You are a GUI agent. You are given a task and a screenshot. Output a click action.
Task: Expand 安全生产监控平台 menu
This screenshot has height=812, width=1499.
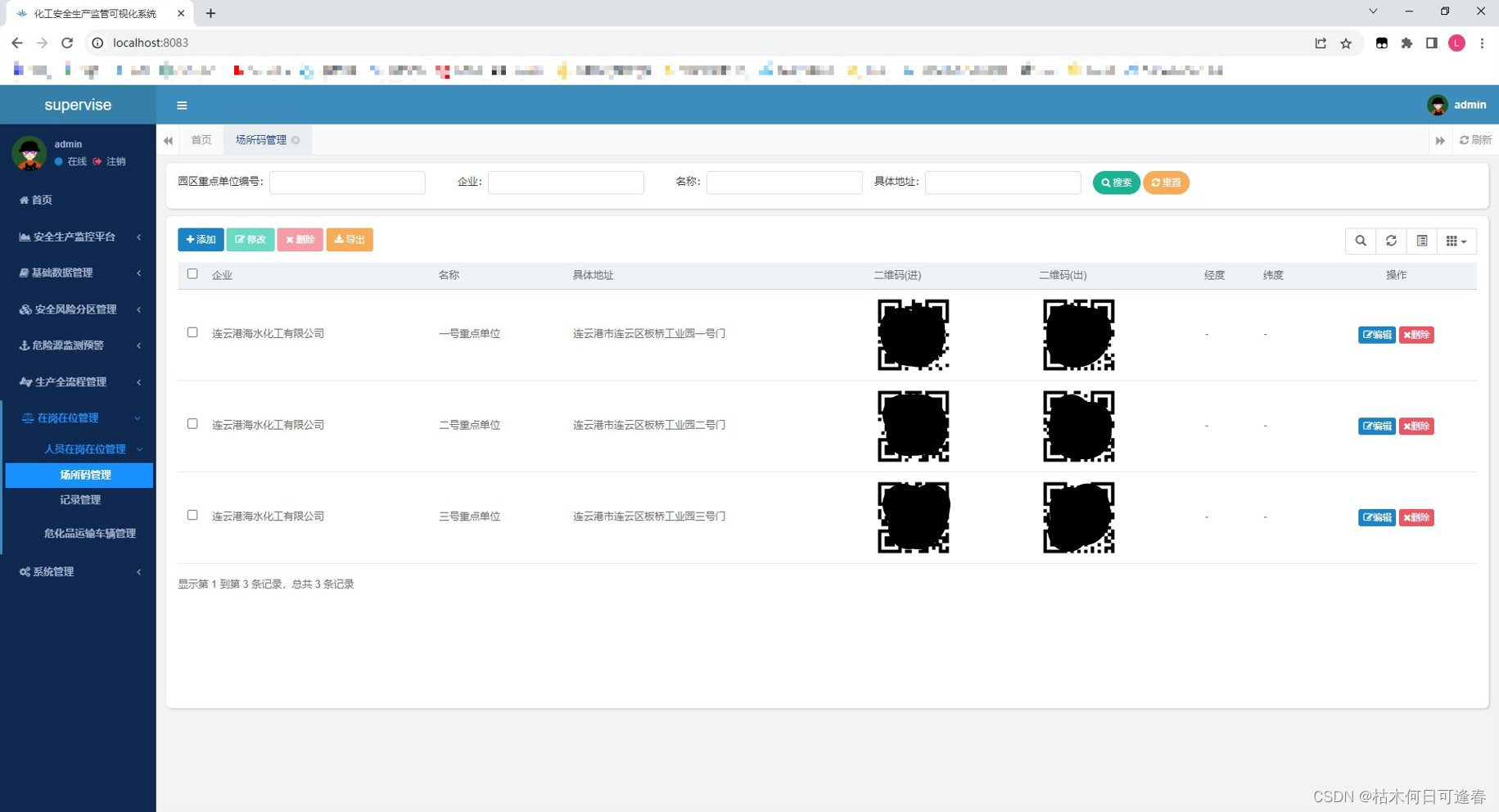78,237
